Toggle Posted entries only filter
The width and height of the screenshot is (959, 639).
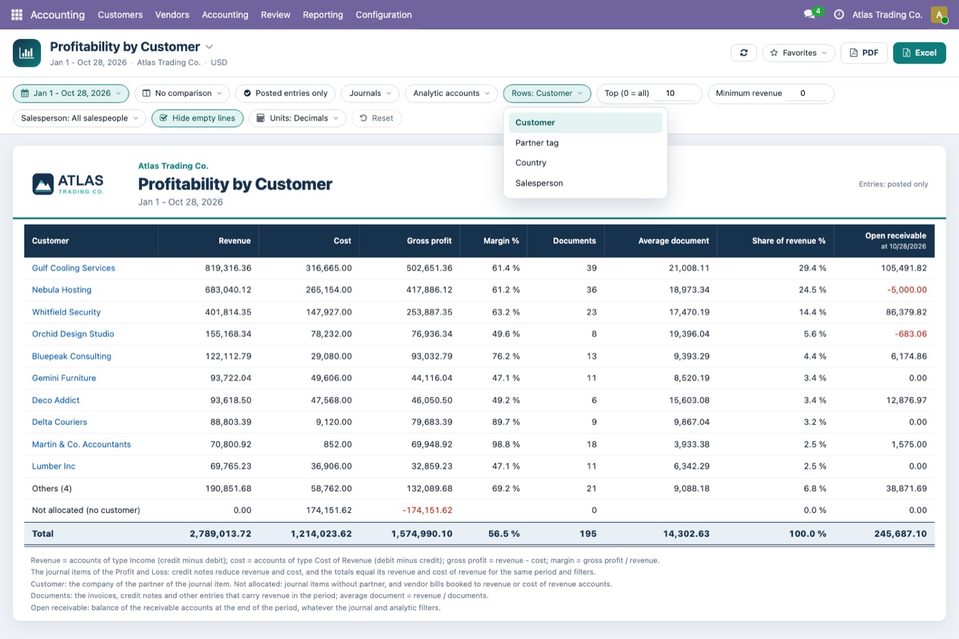pos(285,93)
